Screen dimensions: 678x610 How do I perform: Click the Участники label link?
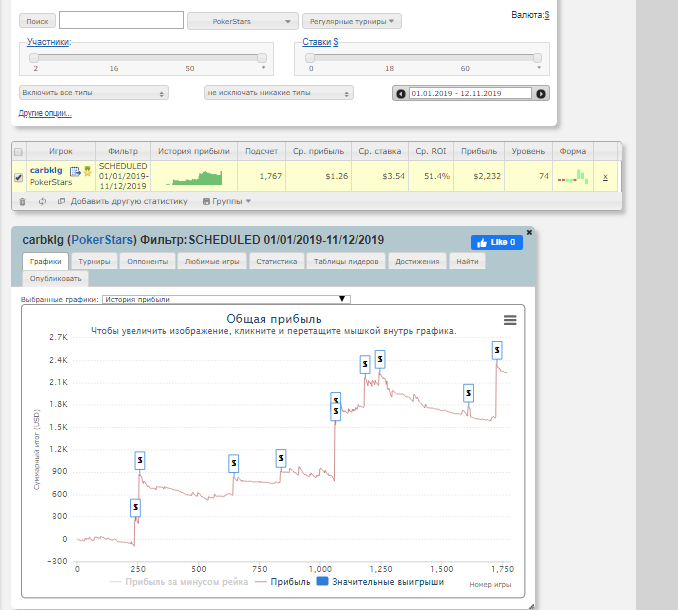48,42
